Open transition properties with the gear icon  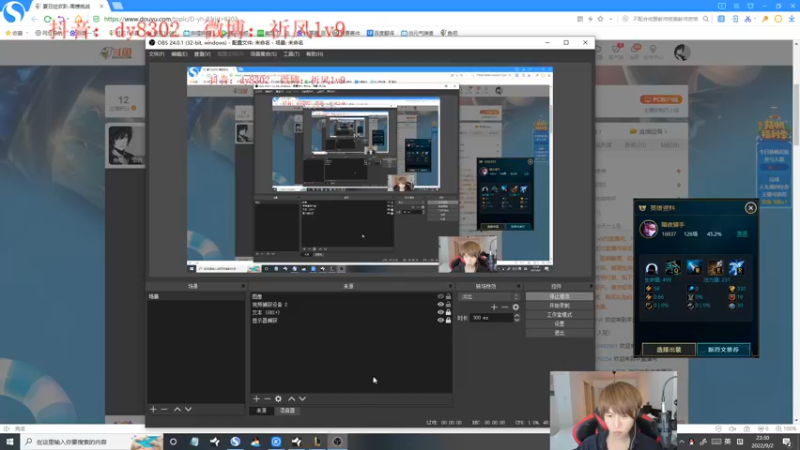(x=516, y=307)
